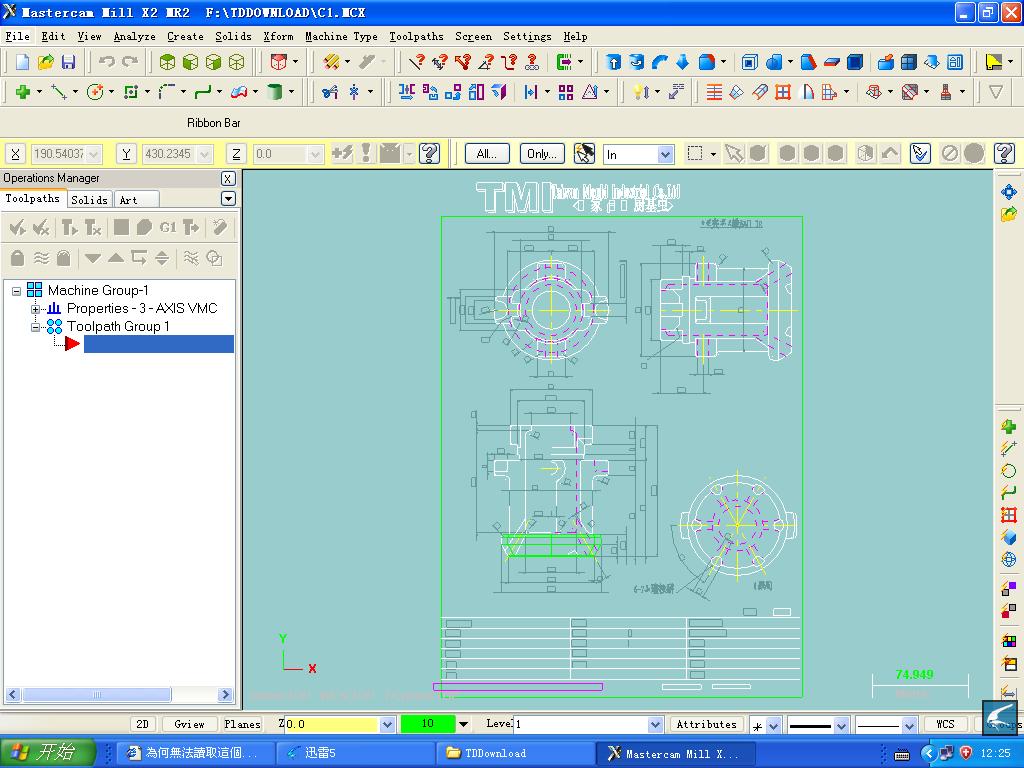Open the Level number dropdown
Image resolution: width=1024 pixels, height=768 pixels.
pos(656,724)
